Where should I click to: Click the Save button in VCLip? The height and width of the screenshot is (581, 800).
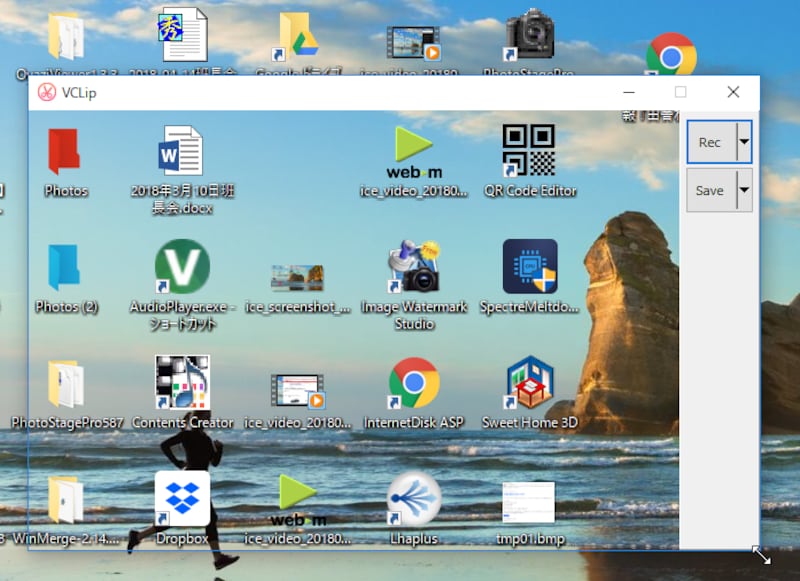(x=712, y=190)
